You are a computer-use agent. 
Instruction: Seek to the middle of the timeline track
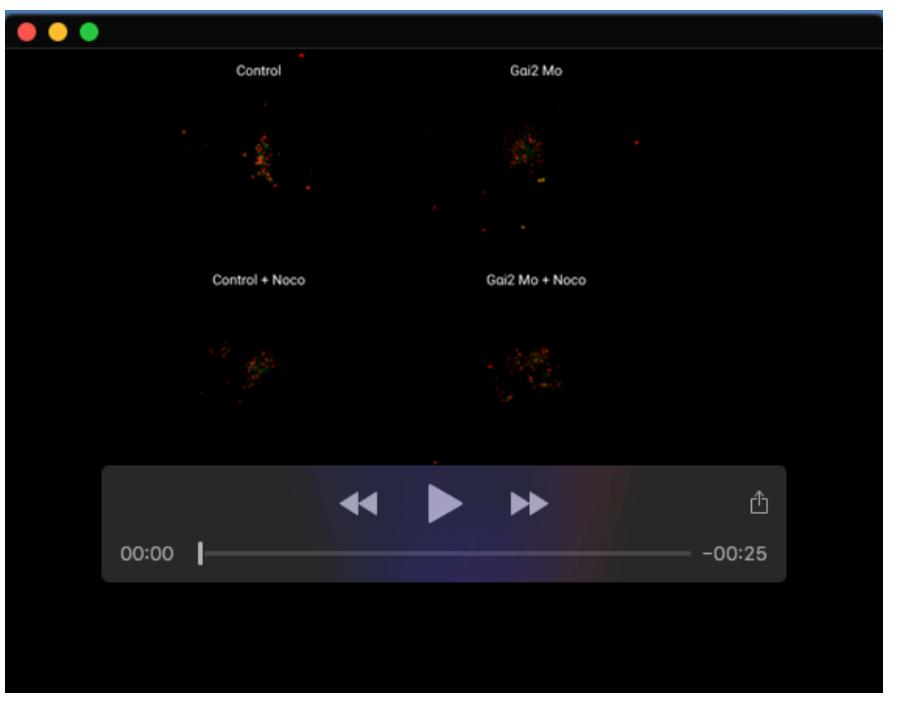click(445, 553)
